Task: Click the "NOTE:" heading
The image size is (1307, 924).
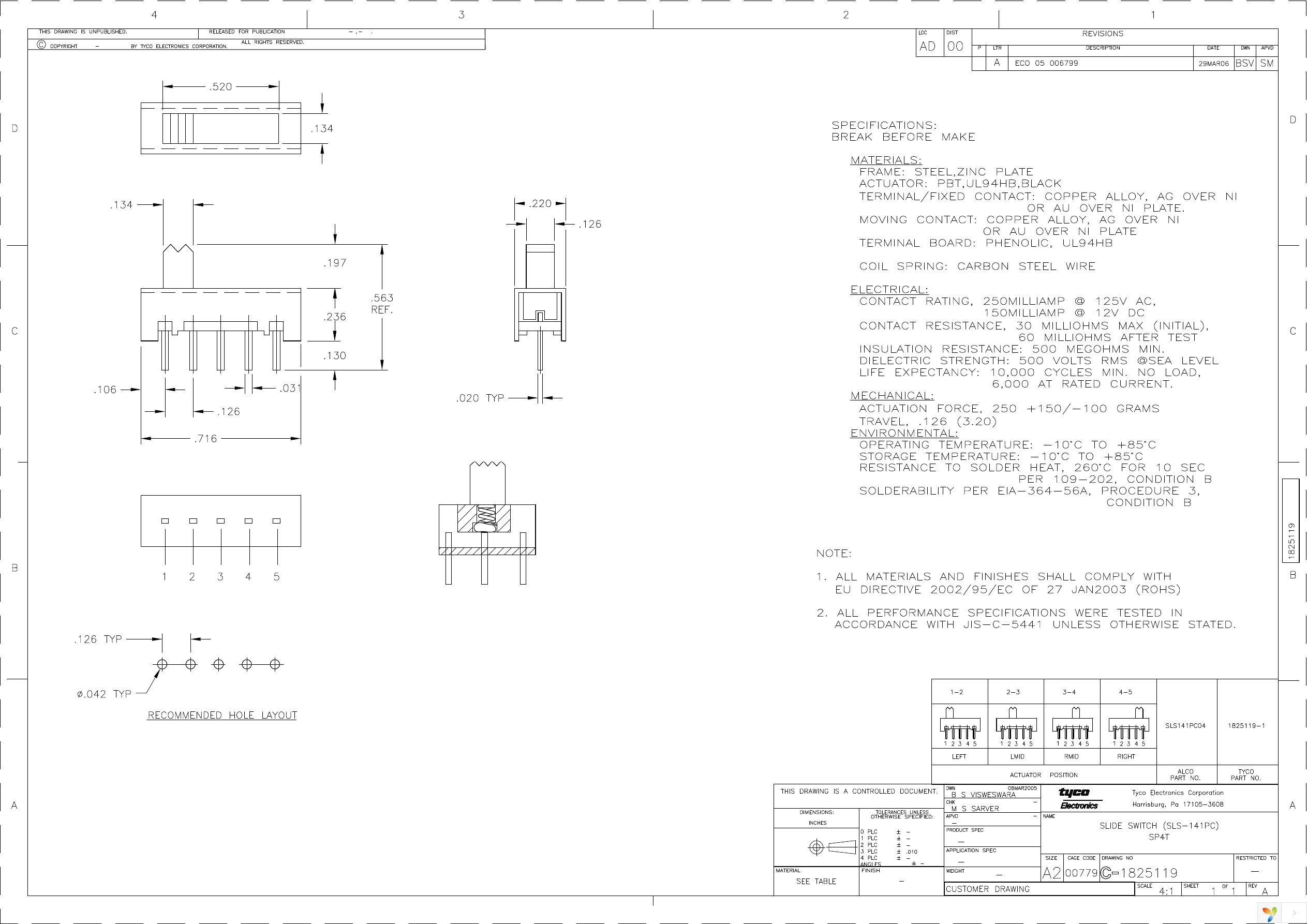Action: pos(834,554)
